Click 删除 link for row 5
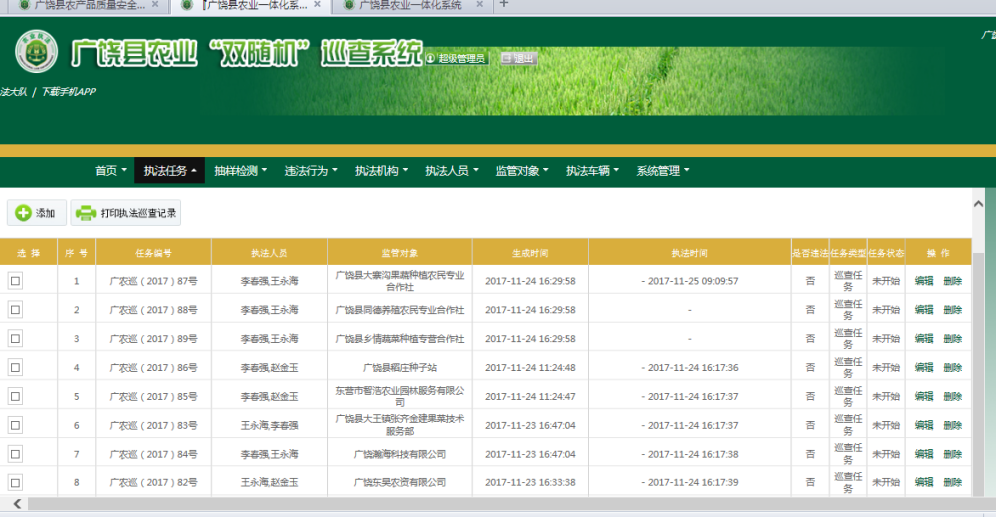This screenshot has width=997, height=517. coord(953,396)
